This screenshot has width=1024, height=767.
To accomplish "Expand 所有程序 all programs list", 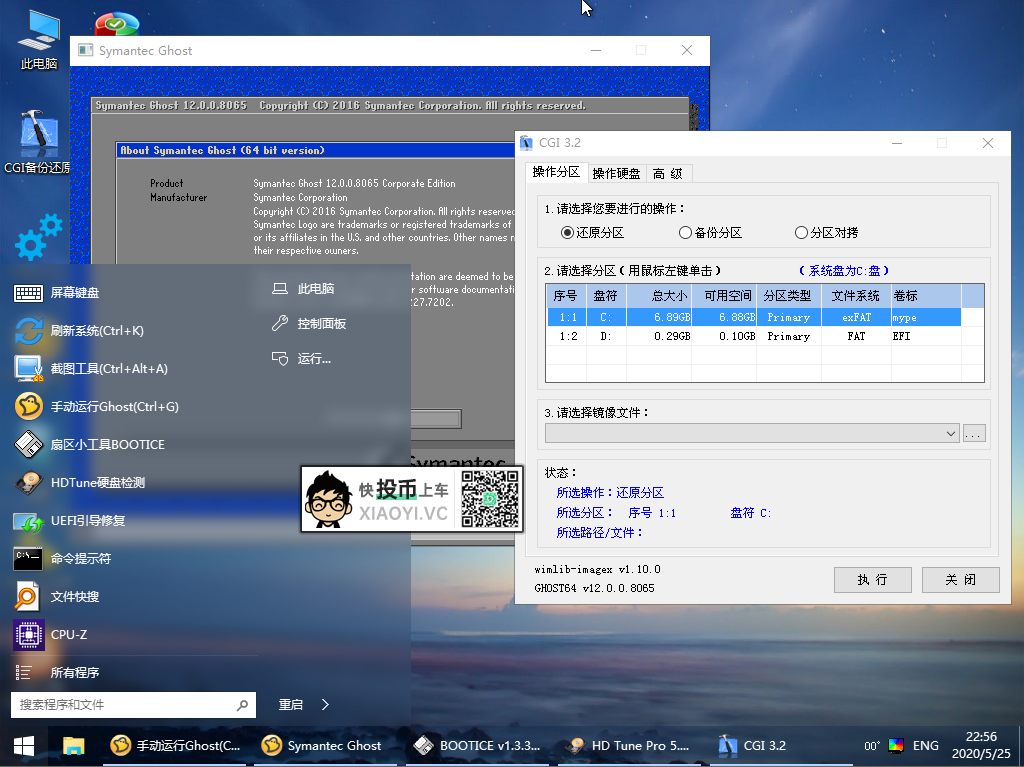I will [75, 673].
